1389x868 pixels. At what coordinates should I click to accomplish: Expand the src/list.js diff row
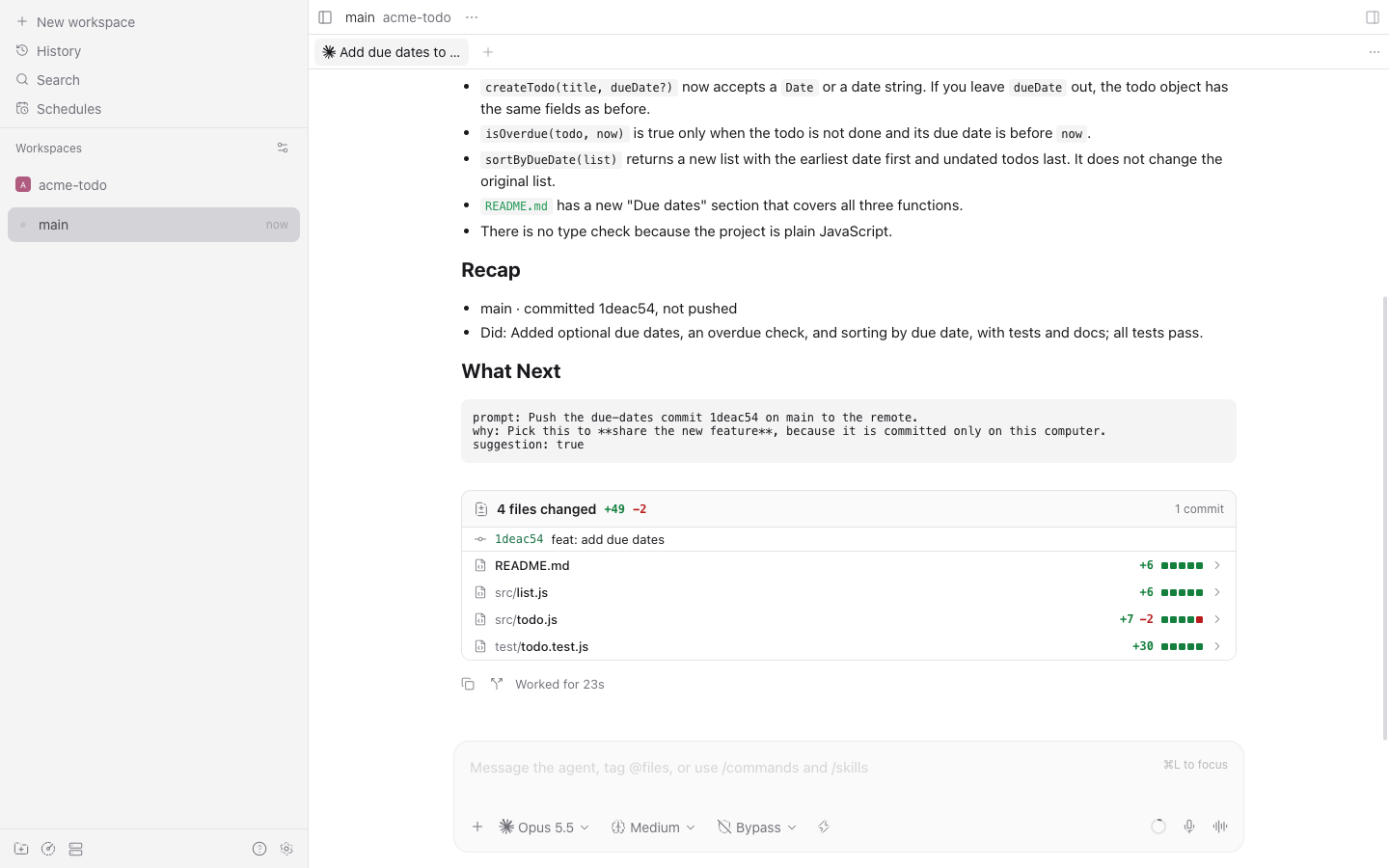tap(849, 592)
